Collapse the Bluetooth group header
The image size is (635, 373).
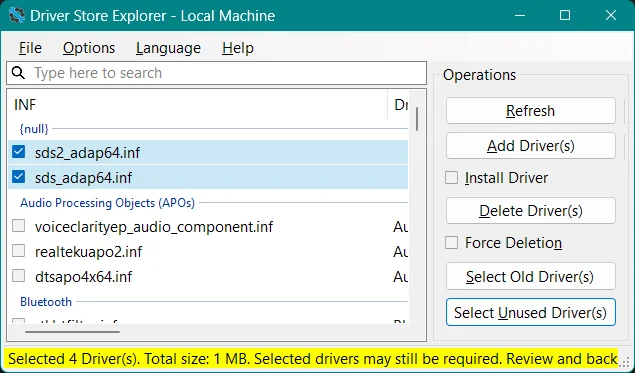click(46, 302)
